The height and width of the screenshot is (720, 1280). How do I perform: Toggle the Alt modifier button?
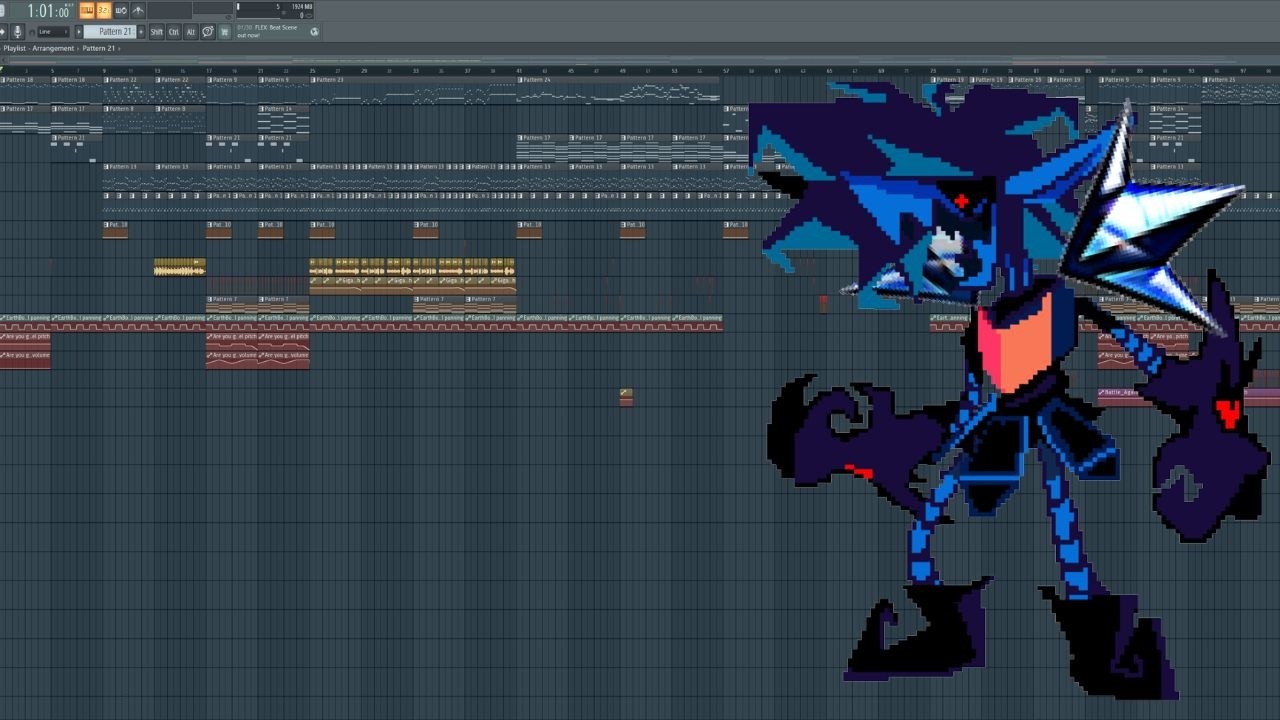(191, 31)
